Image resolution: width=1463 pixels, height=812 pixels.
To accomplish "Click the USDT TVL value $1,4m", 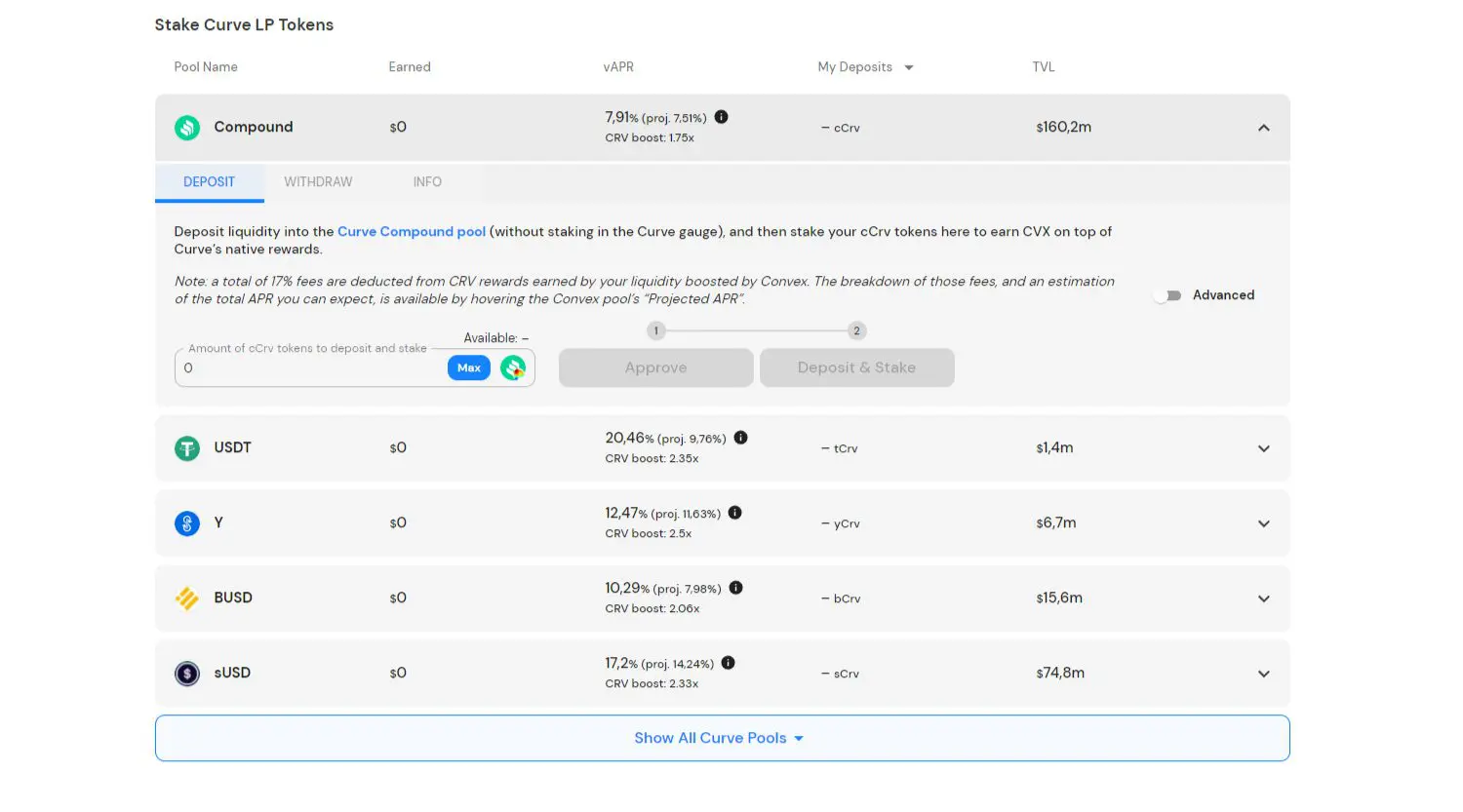I will pyautogui.click(x=1054, y=448).
